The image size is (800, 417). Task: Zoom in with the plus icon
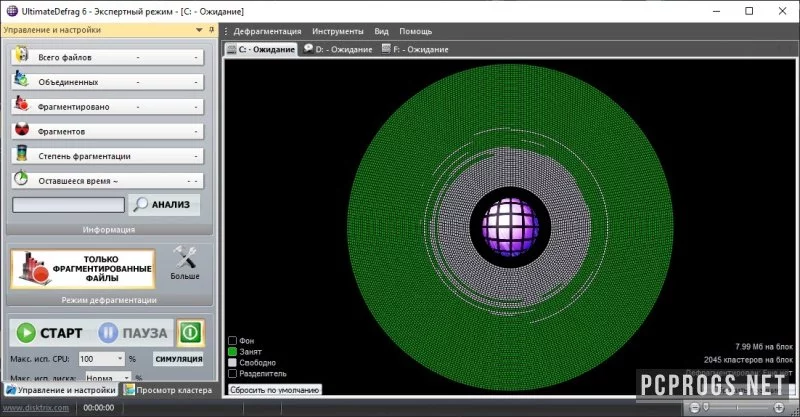pyautogui.click(x=779, y=407)
